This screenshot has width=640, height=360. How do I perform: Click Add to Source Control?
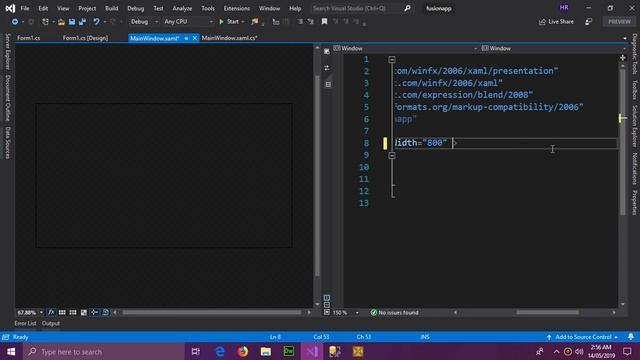(582, 337)
